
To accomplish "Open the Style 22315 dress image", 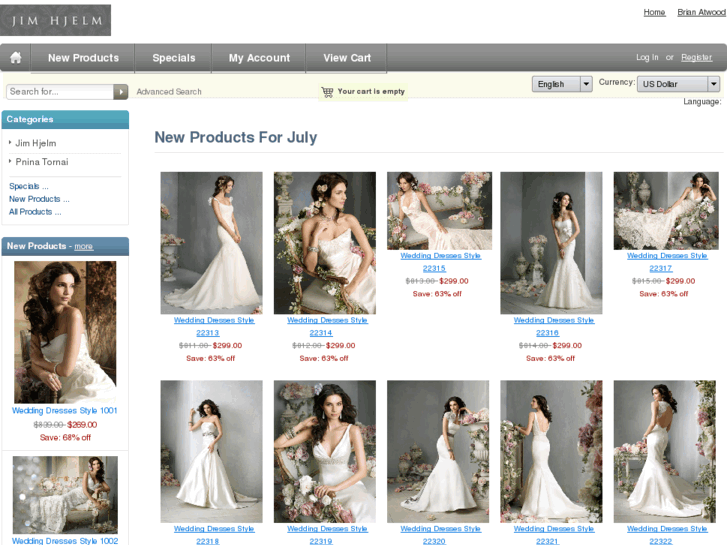I will pyautogui.click(x=440, y=211).
